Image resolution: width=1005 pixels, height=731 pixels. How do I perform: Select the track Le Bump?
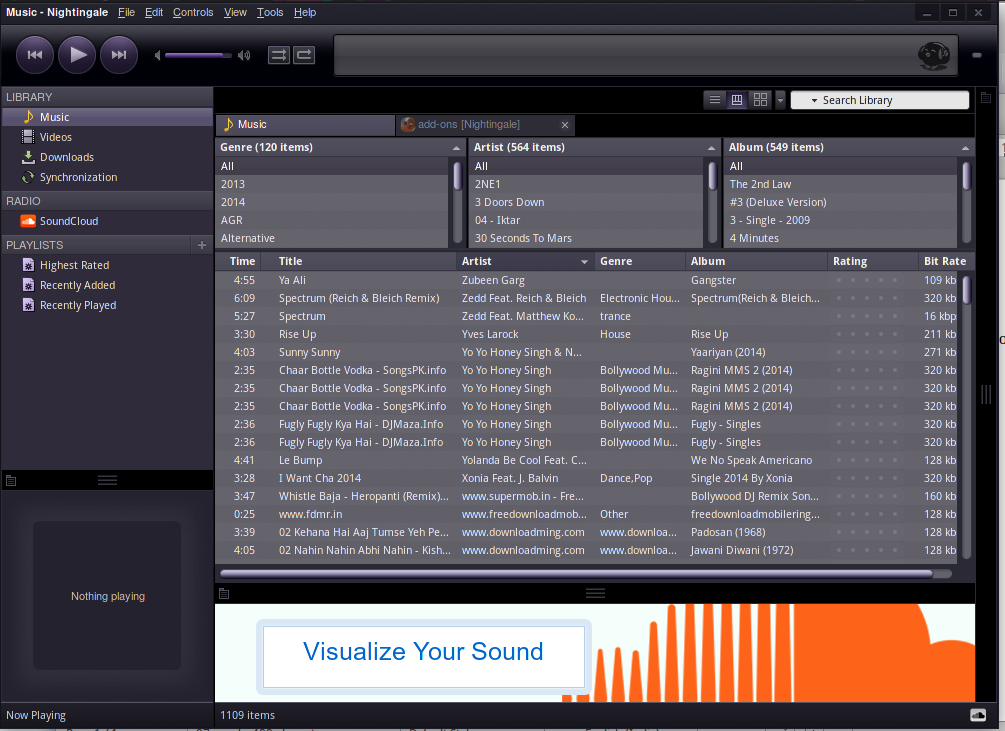586,460
